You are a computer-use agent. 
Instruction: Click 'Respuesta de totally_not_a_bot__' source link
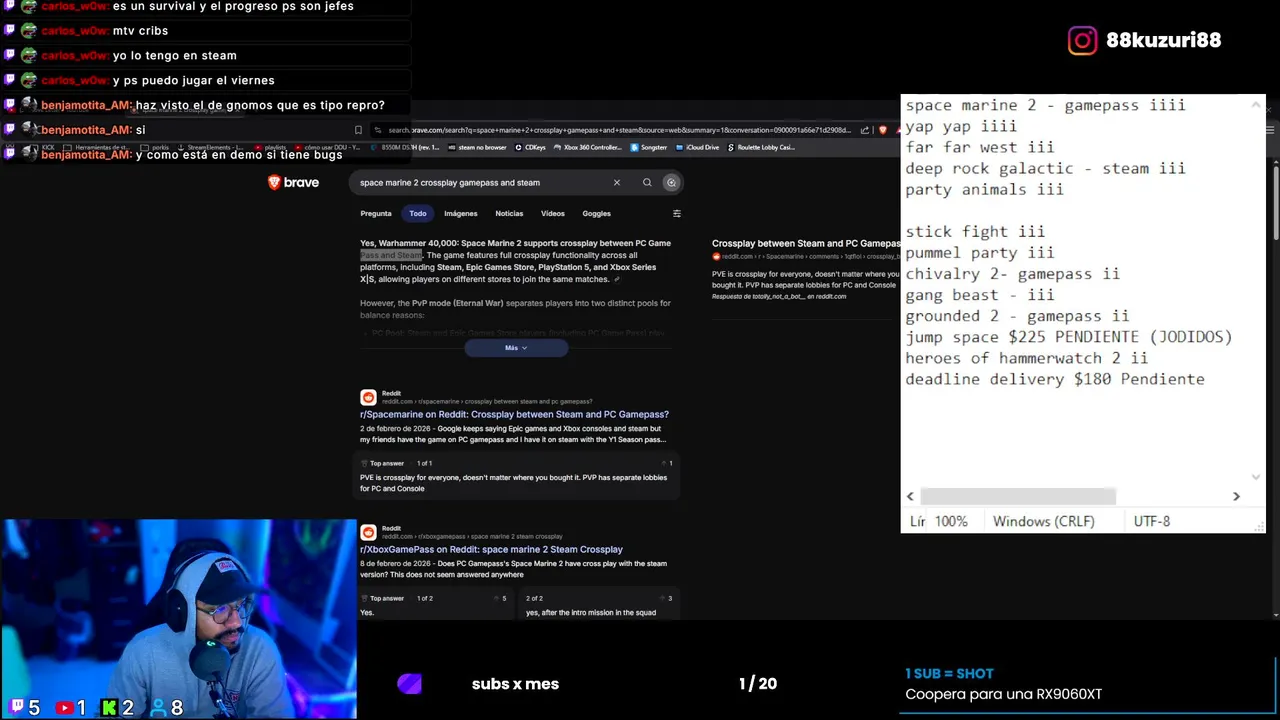pos(779,296)
